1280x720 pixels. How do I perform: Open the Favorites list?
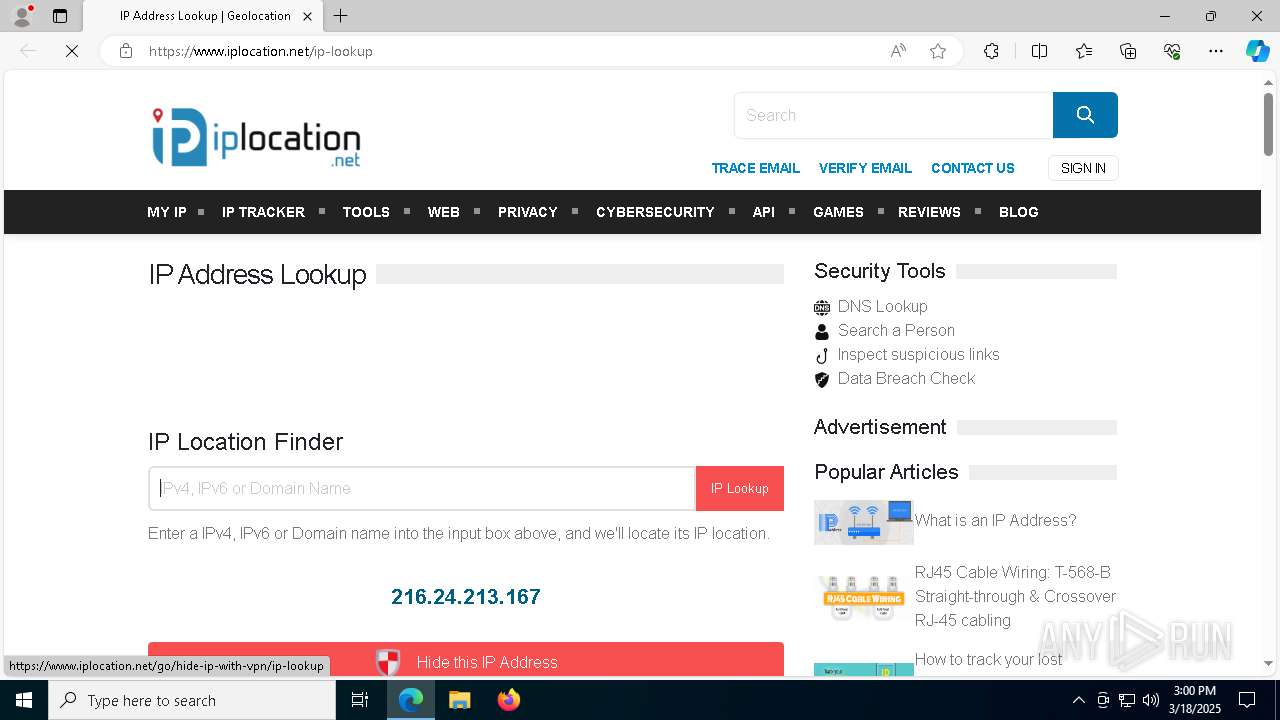[x=1084, y=51]
